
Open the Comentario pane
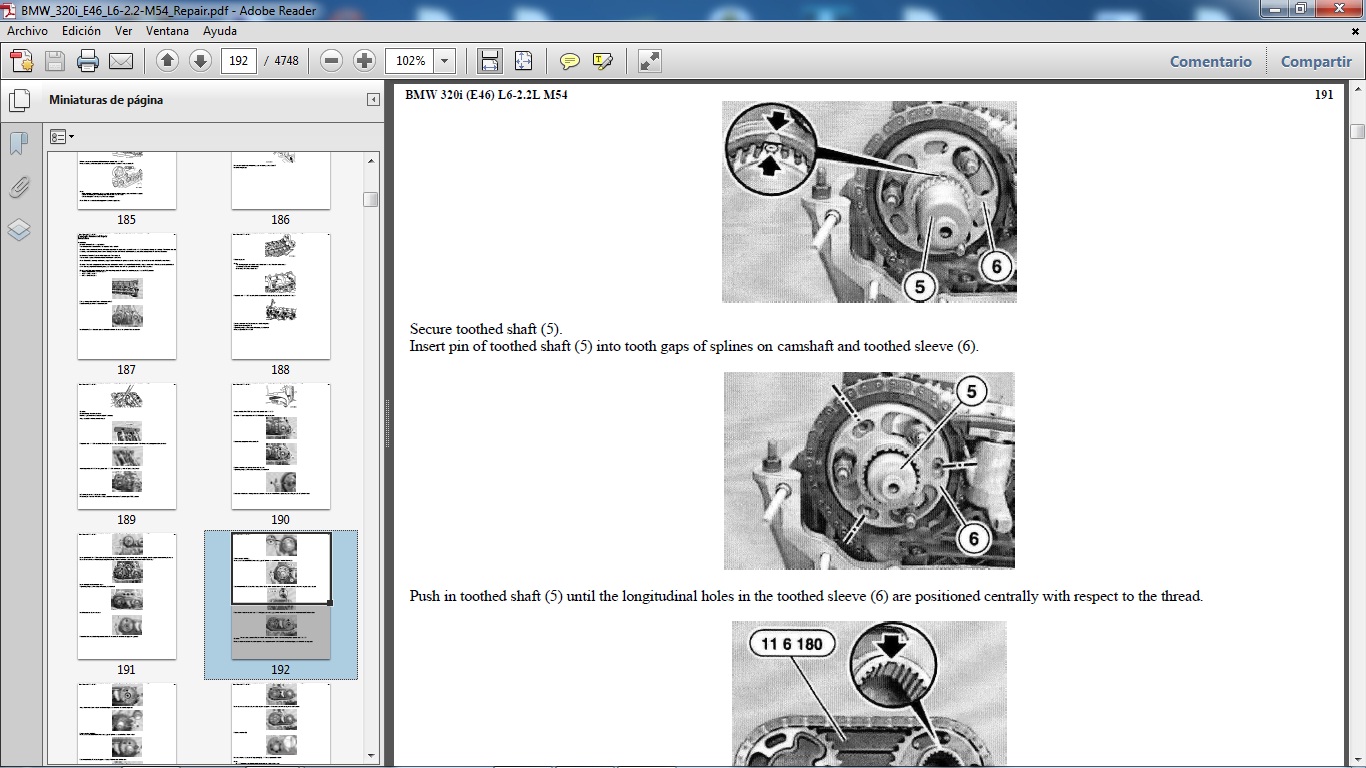pyautogui.click(x=1211, y=61)
